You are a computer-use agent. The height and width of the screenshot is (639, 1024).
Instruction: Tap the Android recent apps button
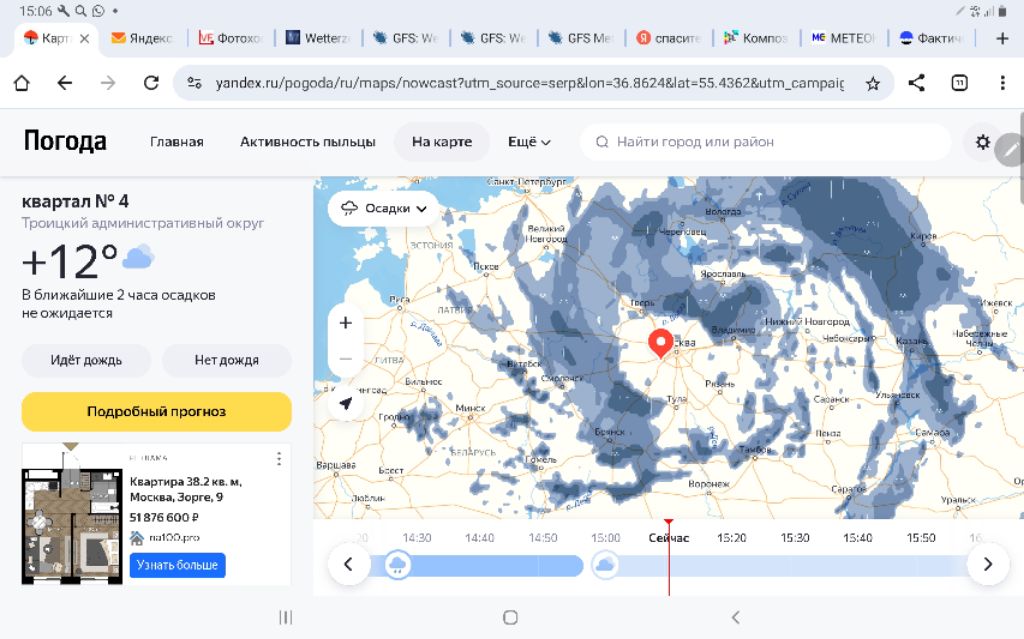285,617
